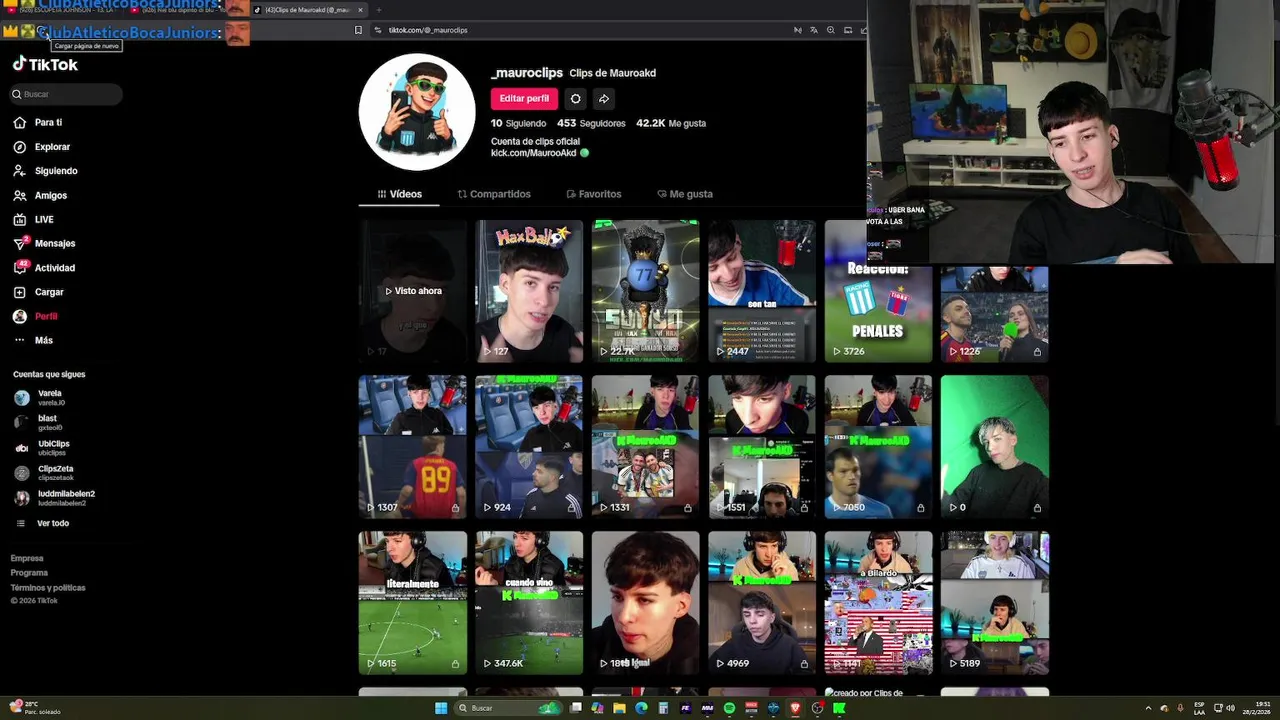Open the blast followed account
This screenshot has height=720, width=1280.
point(38,422)
